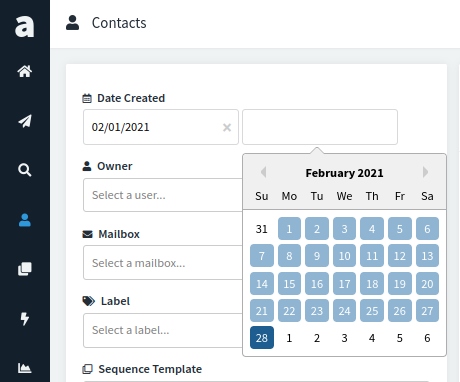
Task: Select January 31 in the calendar
Action: (262, 229)
